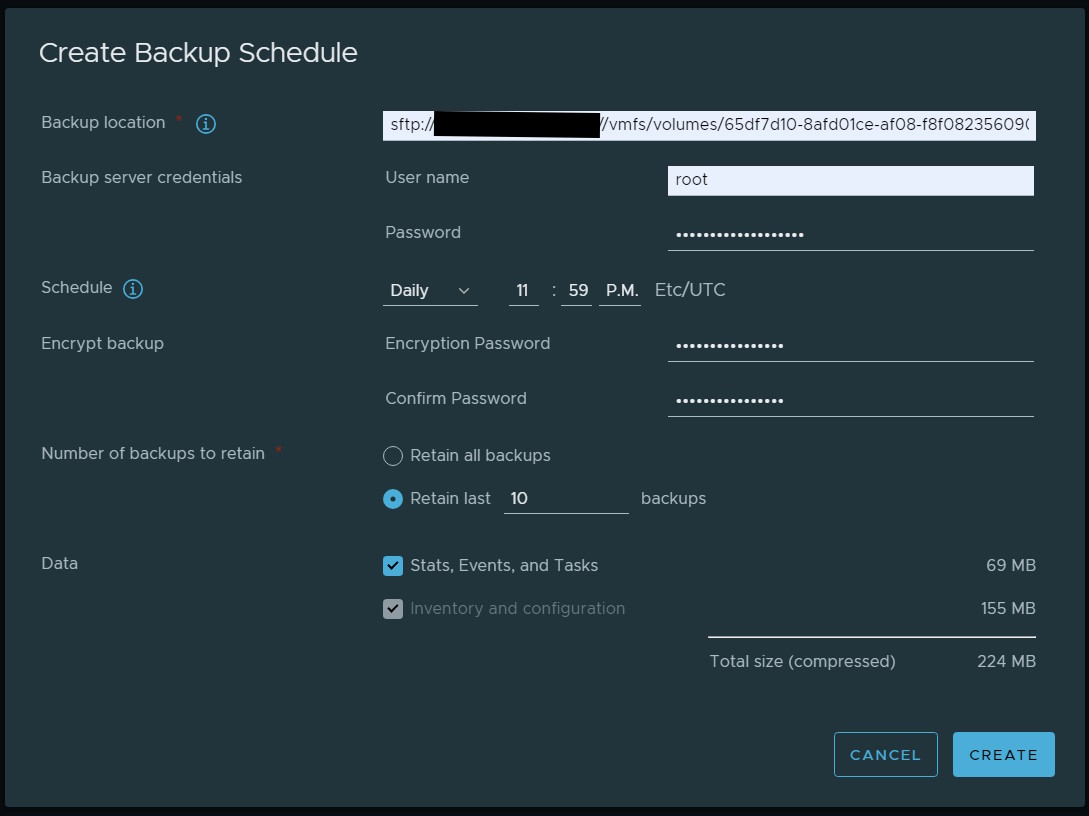Click the schedule minutes field showing 59
This screenshot has width=1089, height=816.
click(x=577, y=291)
